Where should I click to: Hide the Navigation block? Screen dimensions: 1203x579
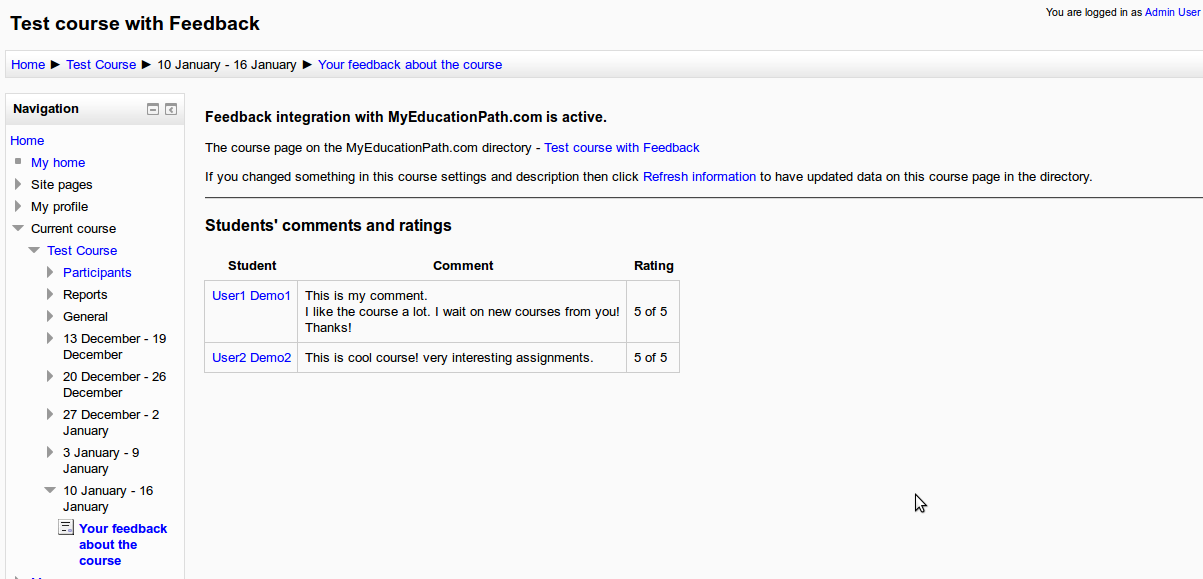[153, 110]
